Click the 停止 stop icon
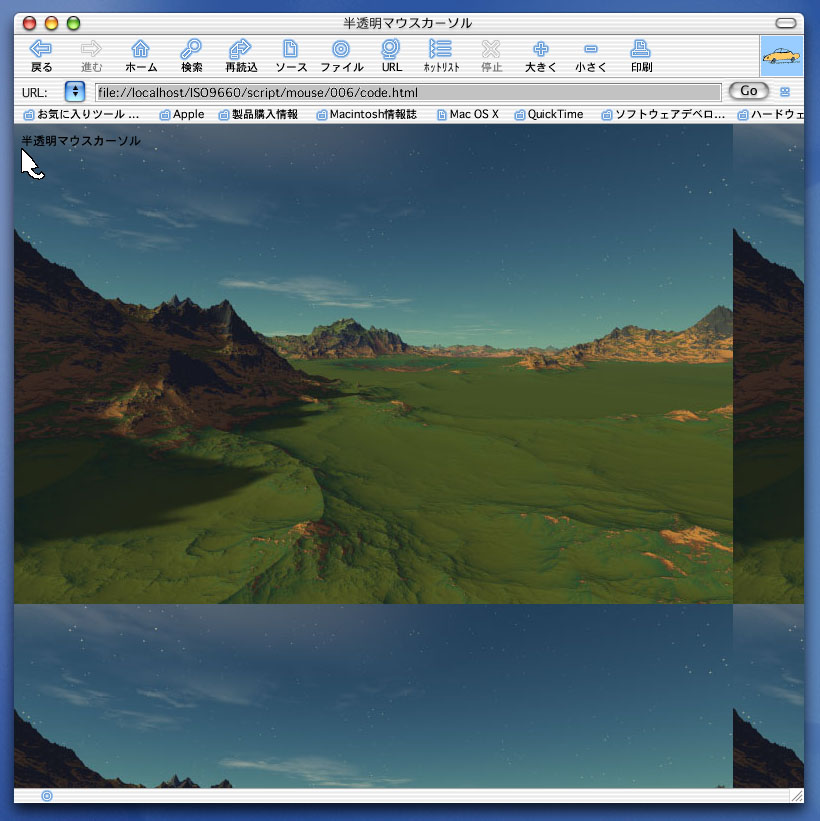This screenshot has width=820, height=821. tap(491, 55)
